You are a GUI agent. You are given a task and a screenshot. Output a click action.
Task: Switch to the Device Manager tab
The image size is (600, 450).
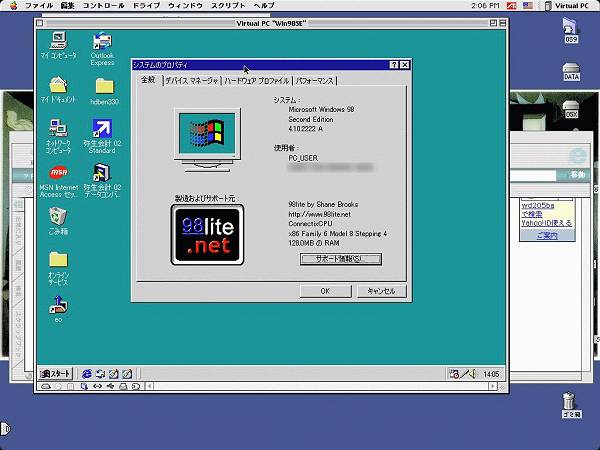click(192, 81)
